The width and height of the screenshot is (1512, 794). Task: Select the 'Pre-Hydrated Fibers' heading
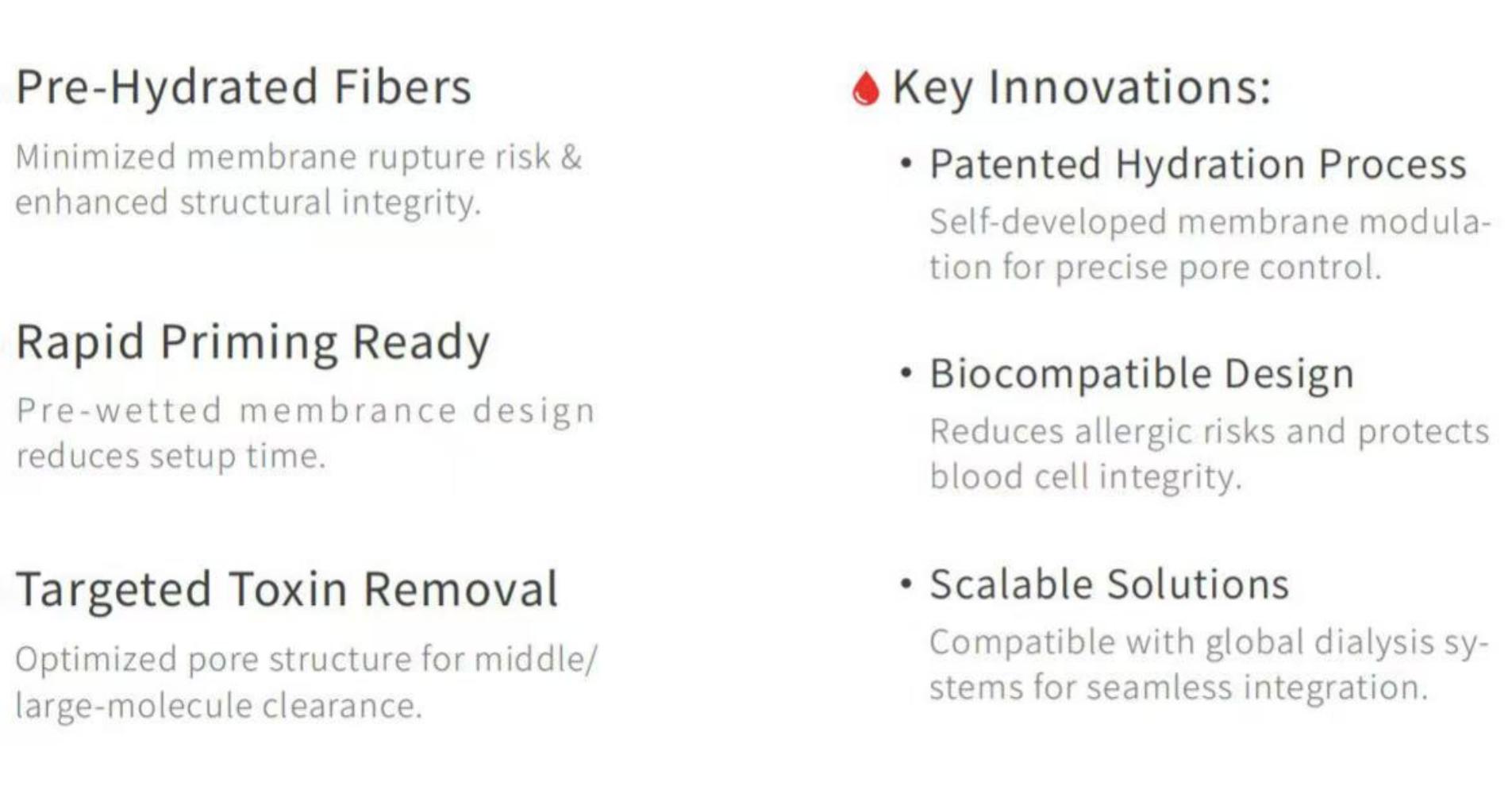244,87
